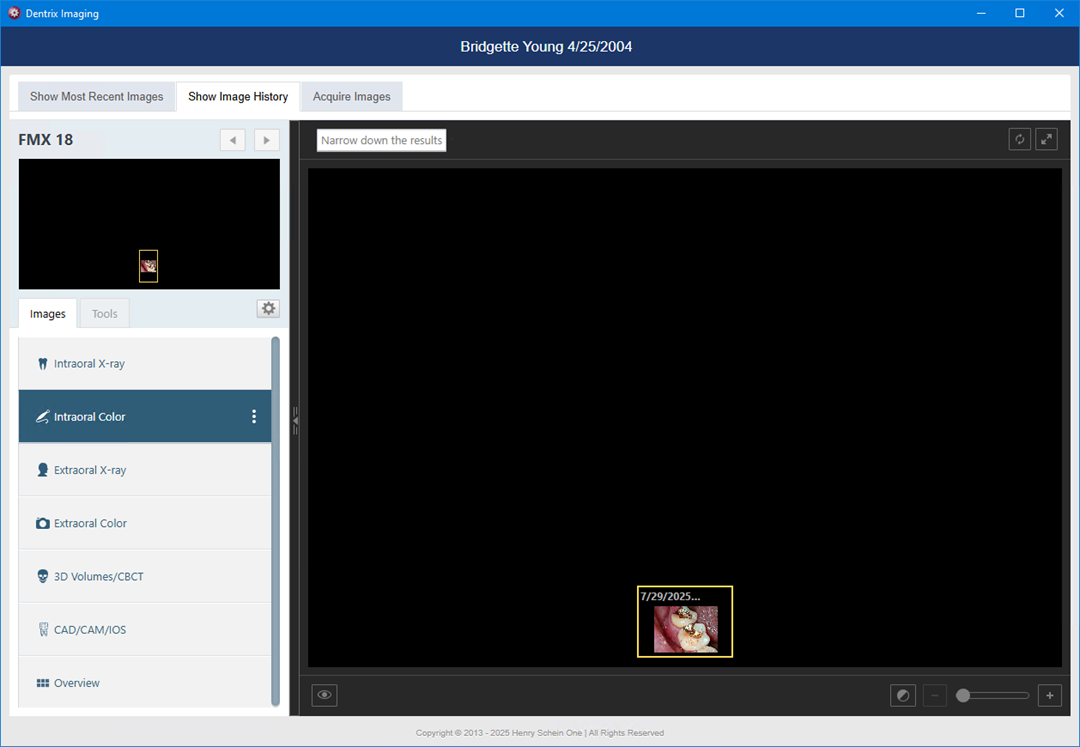This screenshot has height=747, width=1080.
Task: Toggle the eye visibility button
Action: [x=324, y=695]
